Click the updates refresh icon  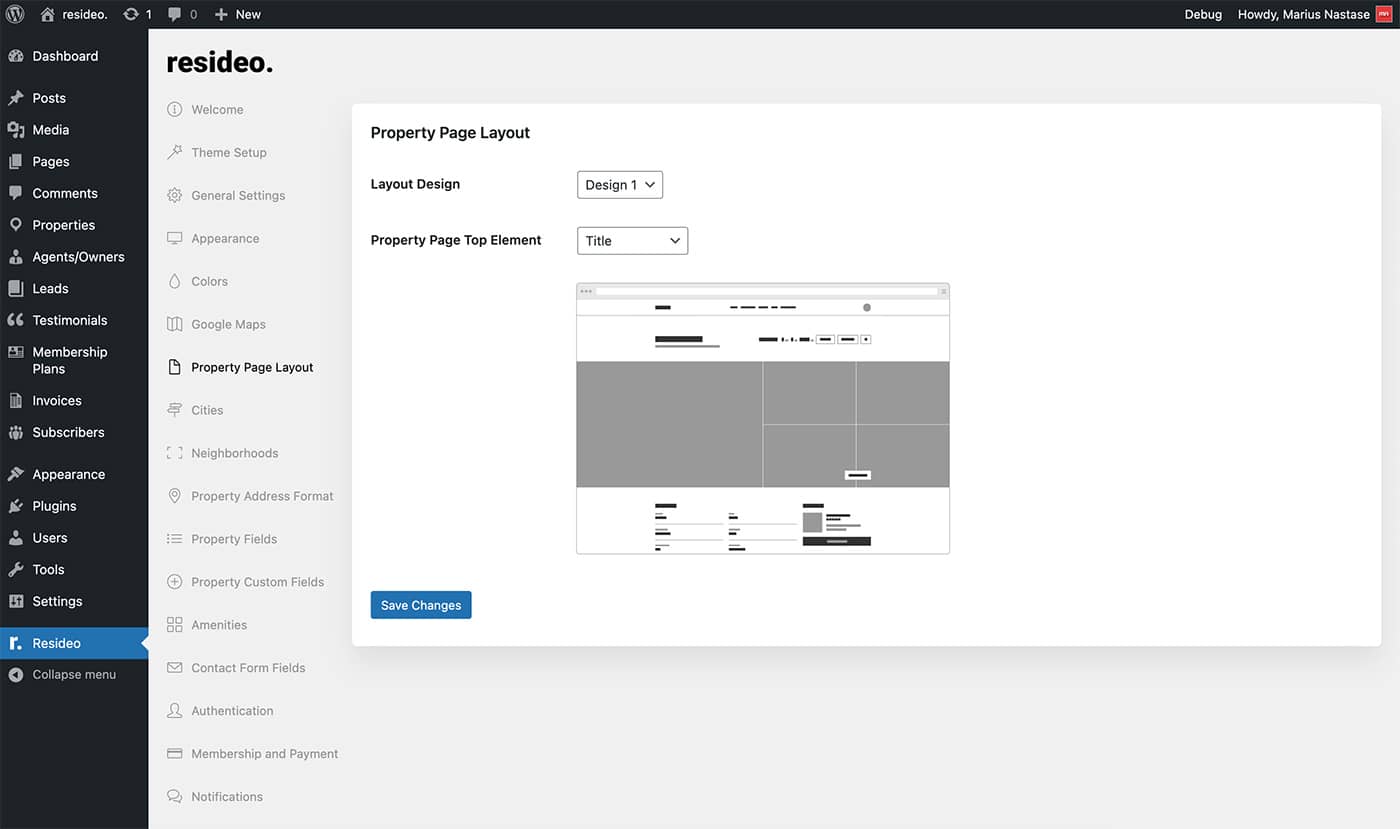tap(131, 14)
